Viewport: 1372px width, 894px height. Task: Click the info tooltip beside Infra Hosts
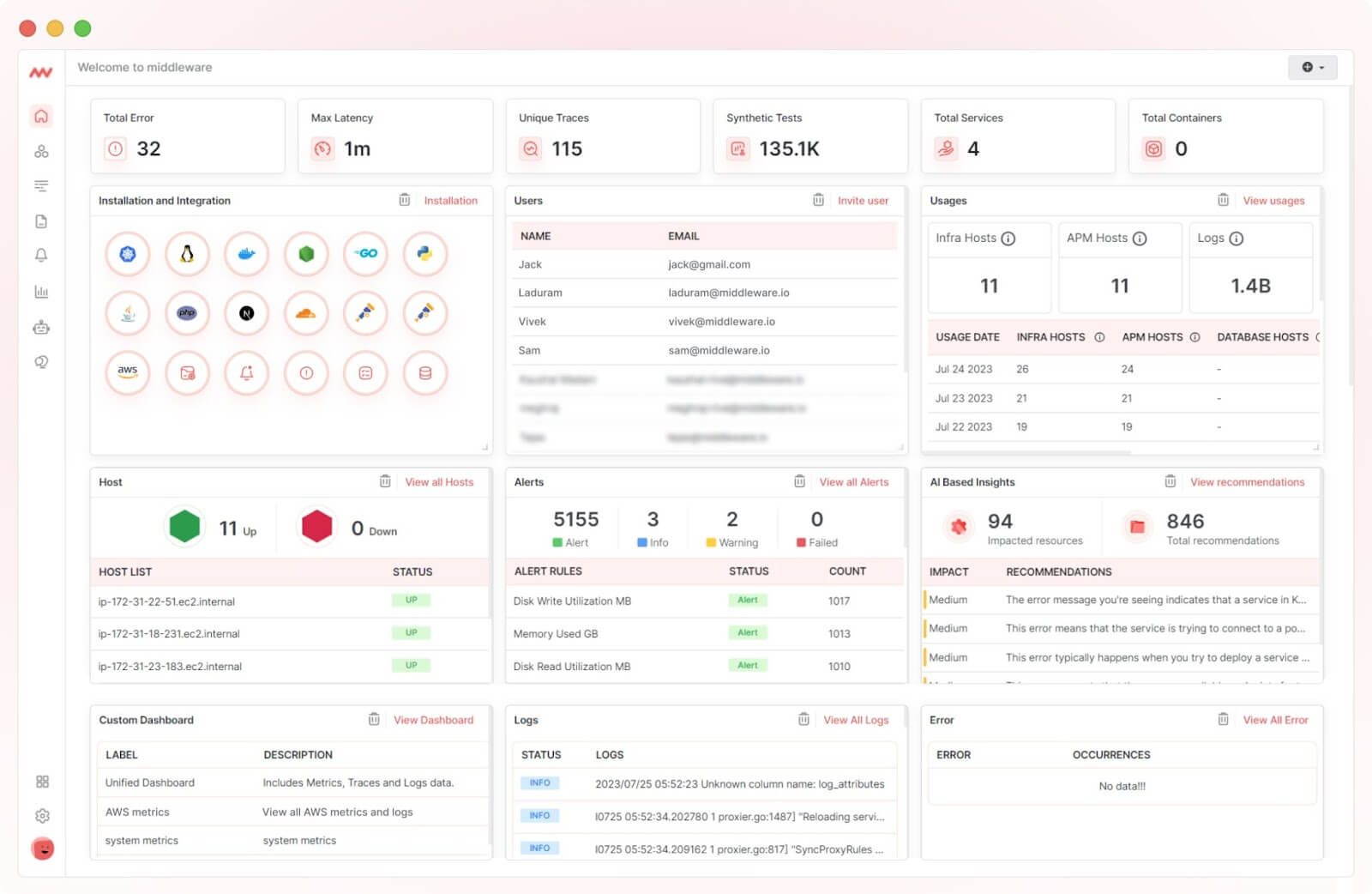coord(1010,239)
